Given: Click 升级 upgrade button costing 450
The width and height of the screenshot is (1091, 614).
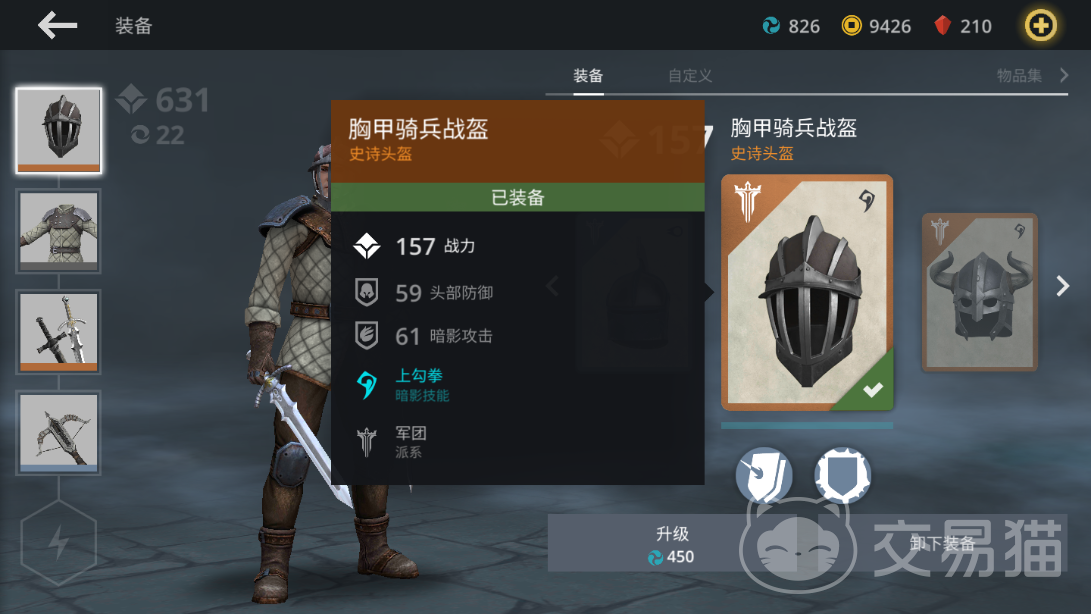Looking at the screenshot, I should click(671, 544).
